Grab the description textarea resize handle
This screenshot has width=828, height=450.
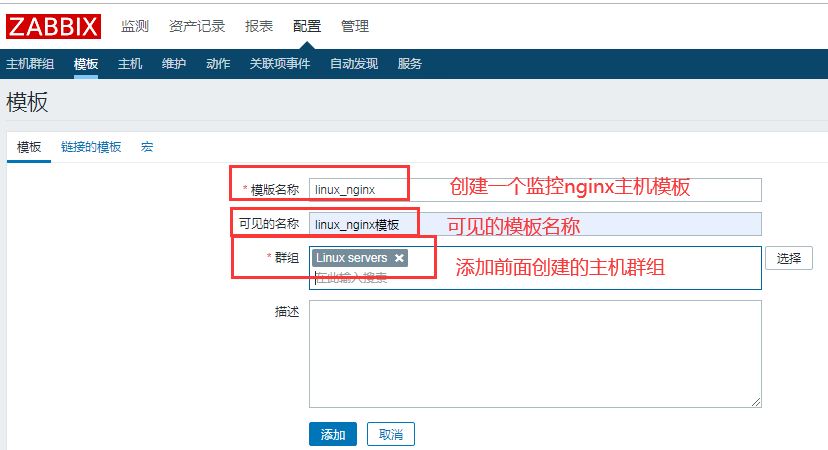(756, 402)
